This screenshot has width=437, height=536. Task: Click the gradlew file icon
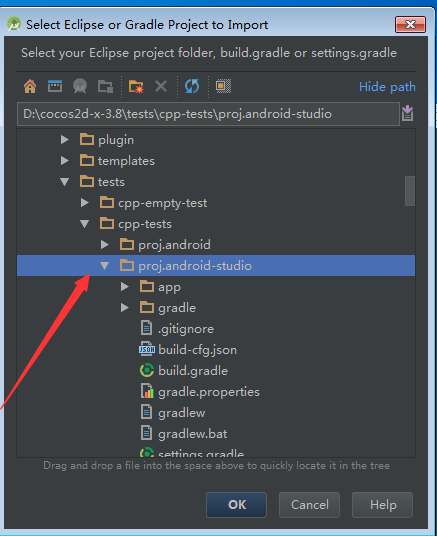tap(146, 412)
